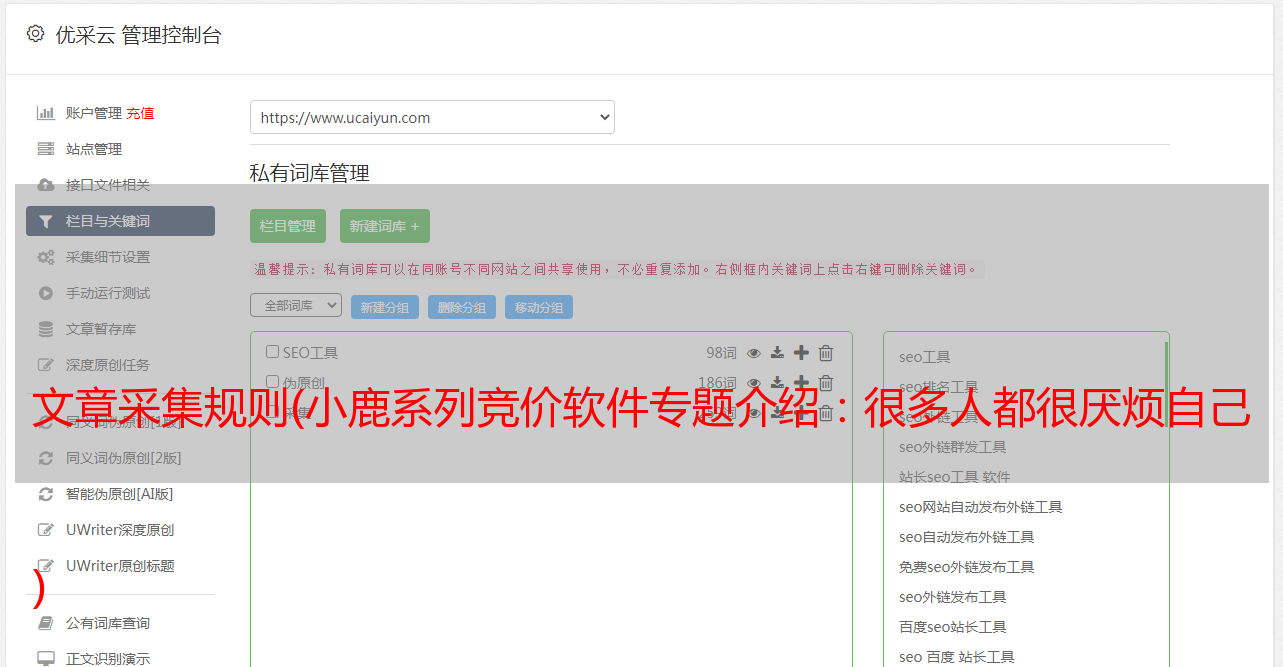Click the book icon for 公有词库查询
The image size is (1283, 667).
pos(45,623)
